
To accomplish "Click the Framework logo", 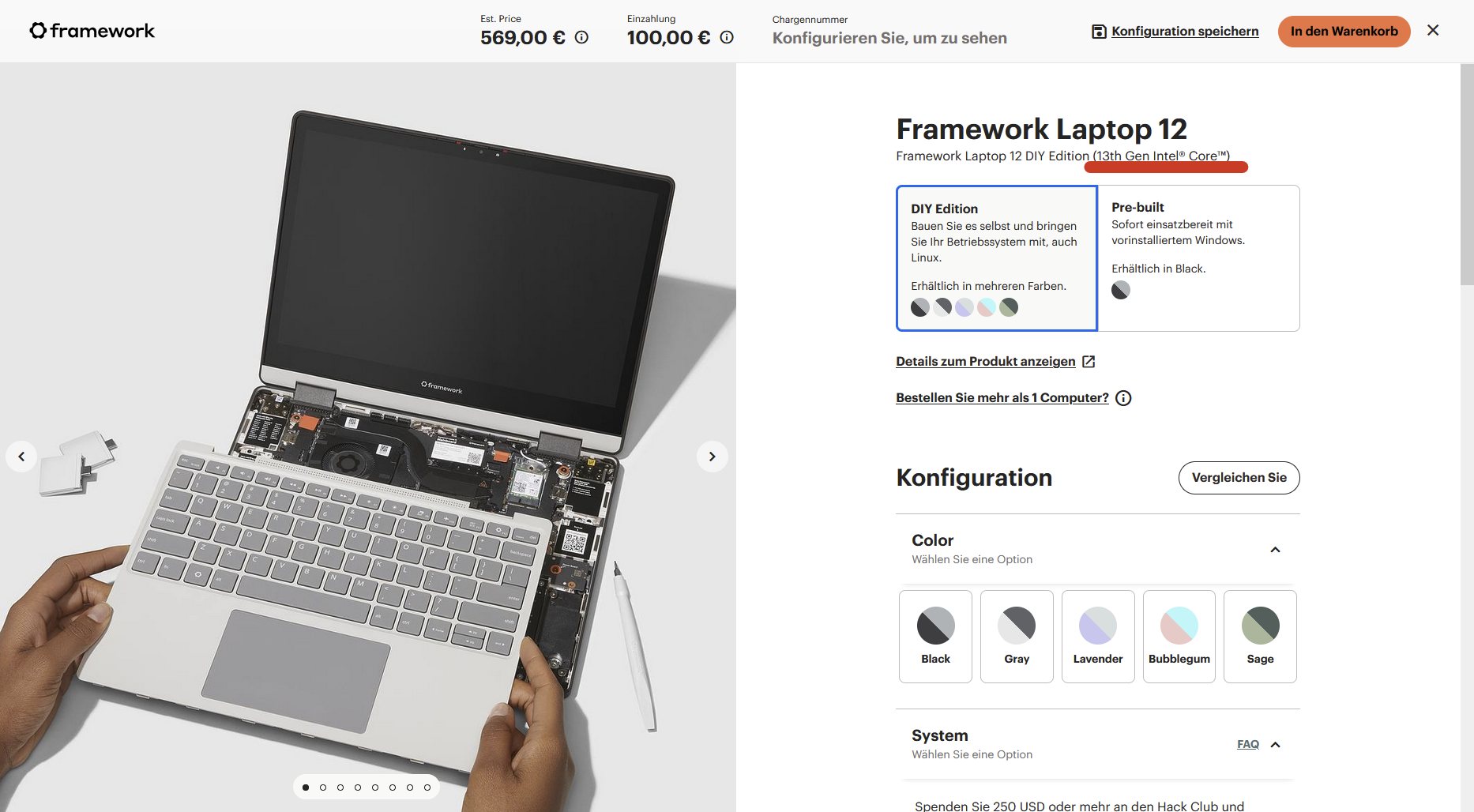I will [92, 31].
